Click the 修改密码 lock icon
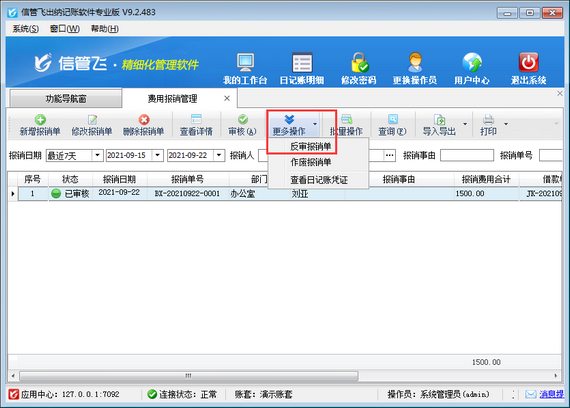The width and height of the screenshot is (570, 408). click(359, 63)
